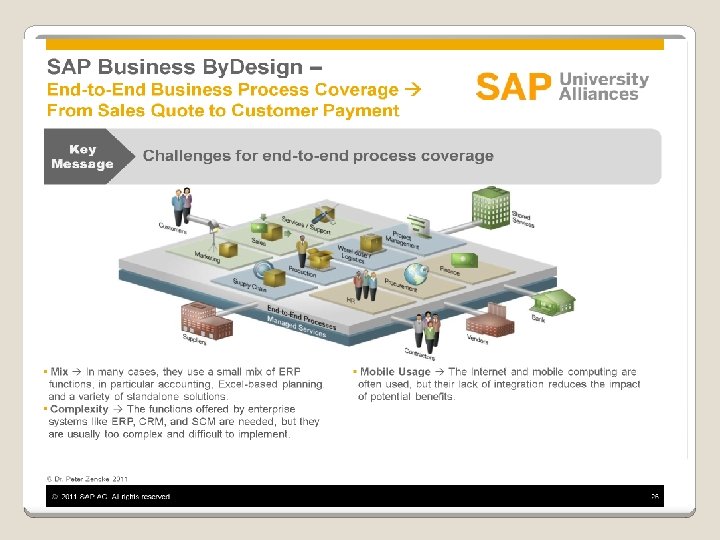Click the HR group of people icon

[366, 285]
